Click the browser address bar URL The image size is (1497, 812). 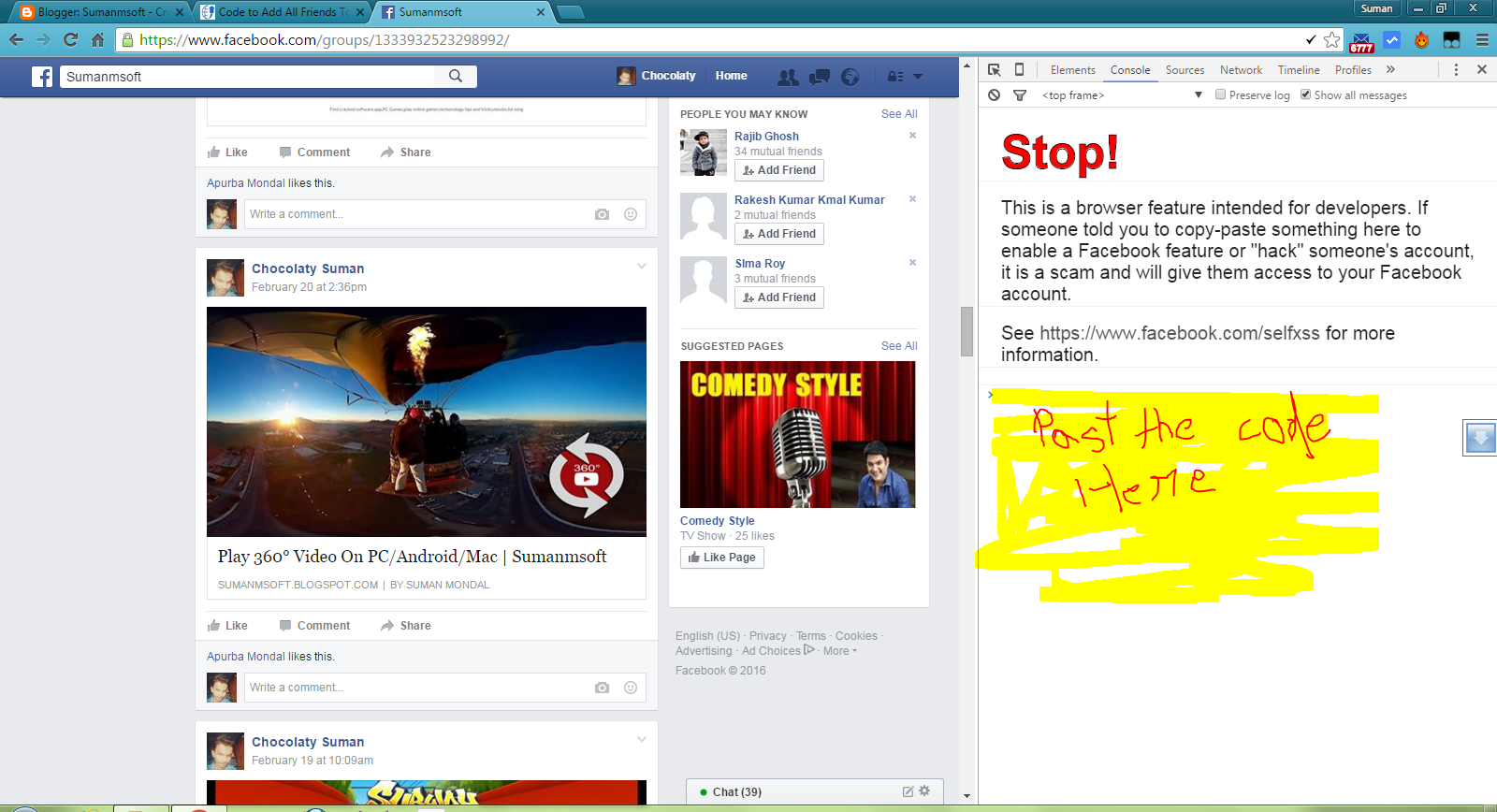325,40
